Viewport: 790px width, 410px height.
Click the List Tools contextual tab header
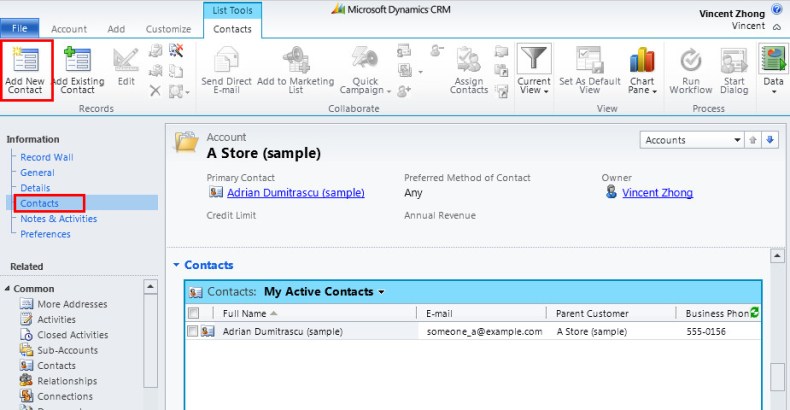[x=232, y=10]
